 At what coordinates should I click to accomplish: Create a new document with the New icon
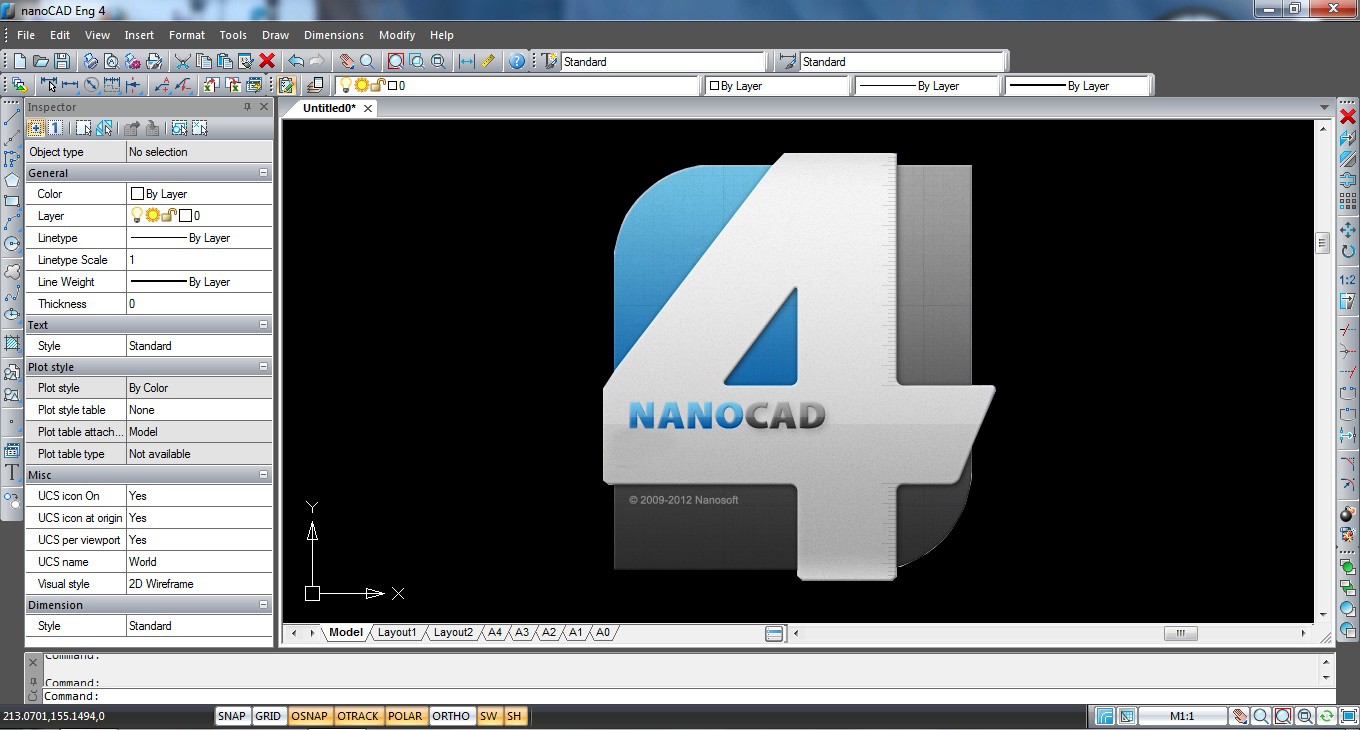pyautogui.click(x=20, y=61)
